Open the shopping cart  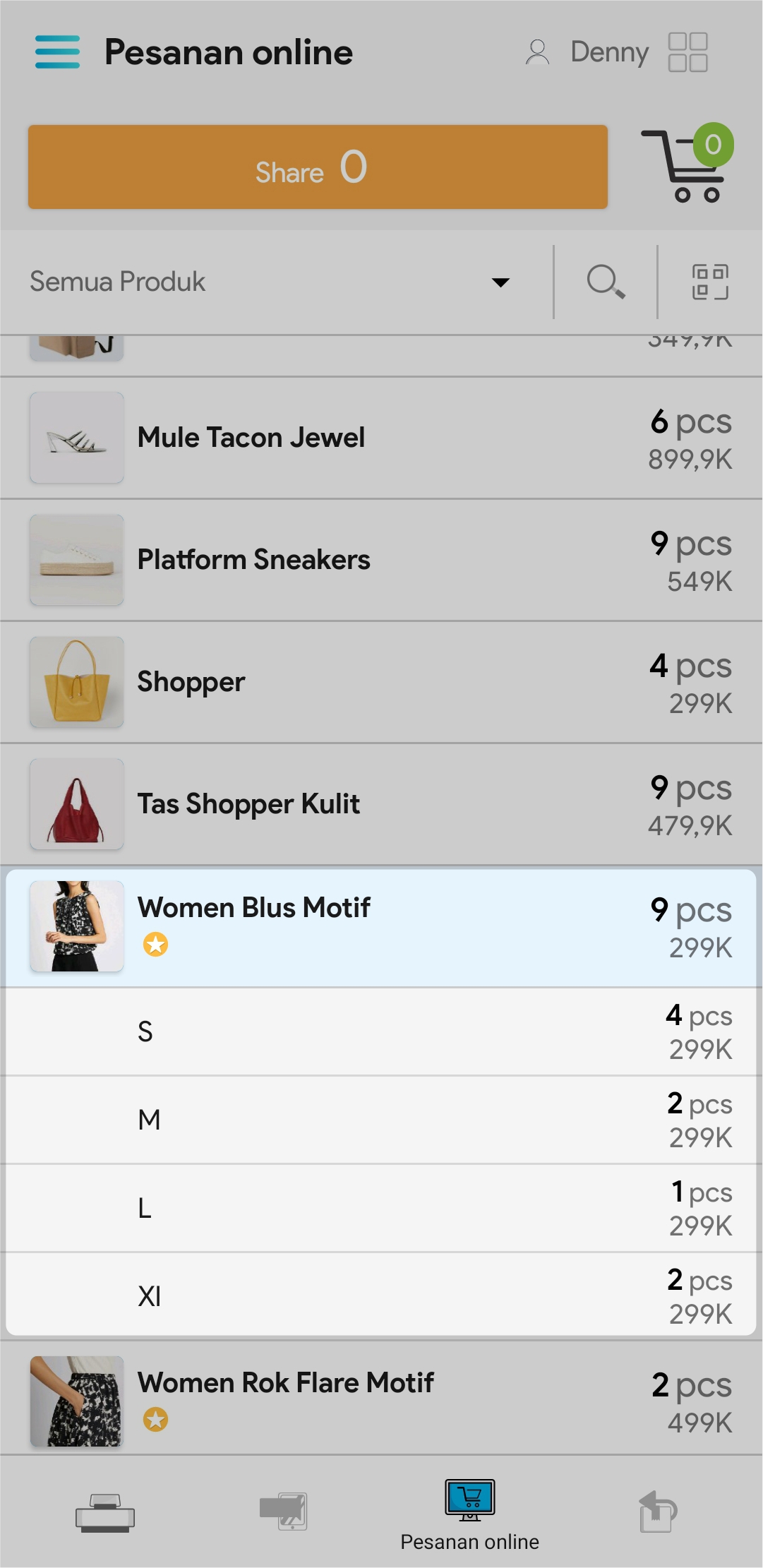[x=686, y=165]
